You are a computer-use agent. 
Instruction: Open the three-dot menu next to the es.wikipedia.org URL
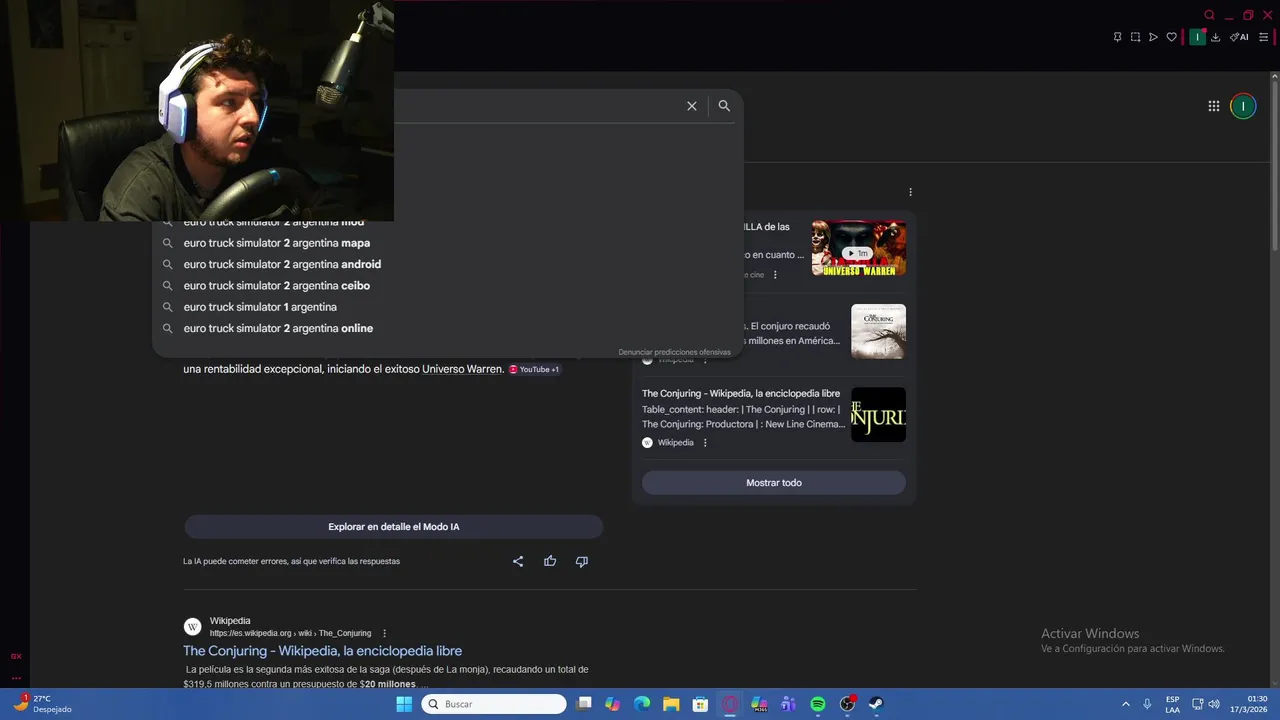(384, 633)
